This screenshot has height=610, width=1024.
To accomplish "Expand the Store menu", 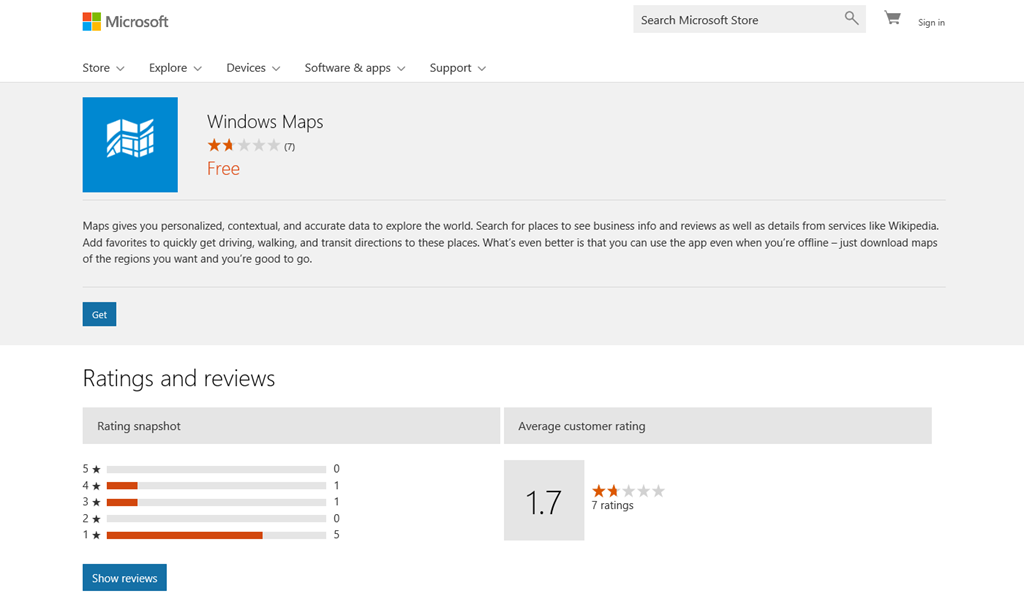I will (103, 68).
